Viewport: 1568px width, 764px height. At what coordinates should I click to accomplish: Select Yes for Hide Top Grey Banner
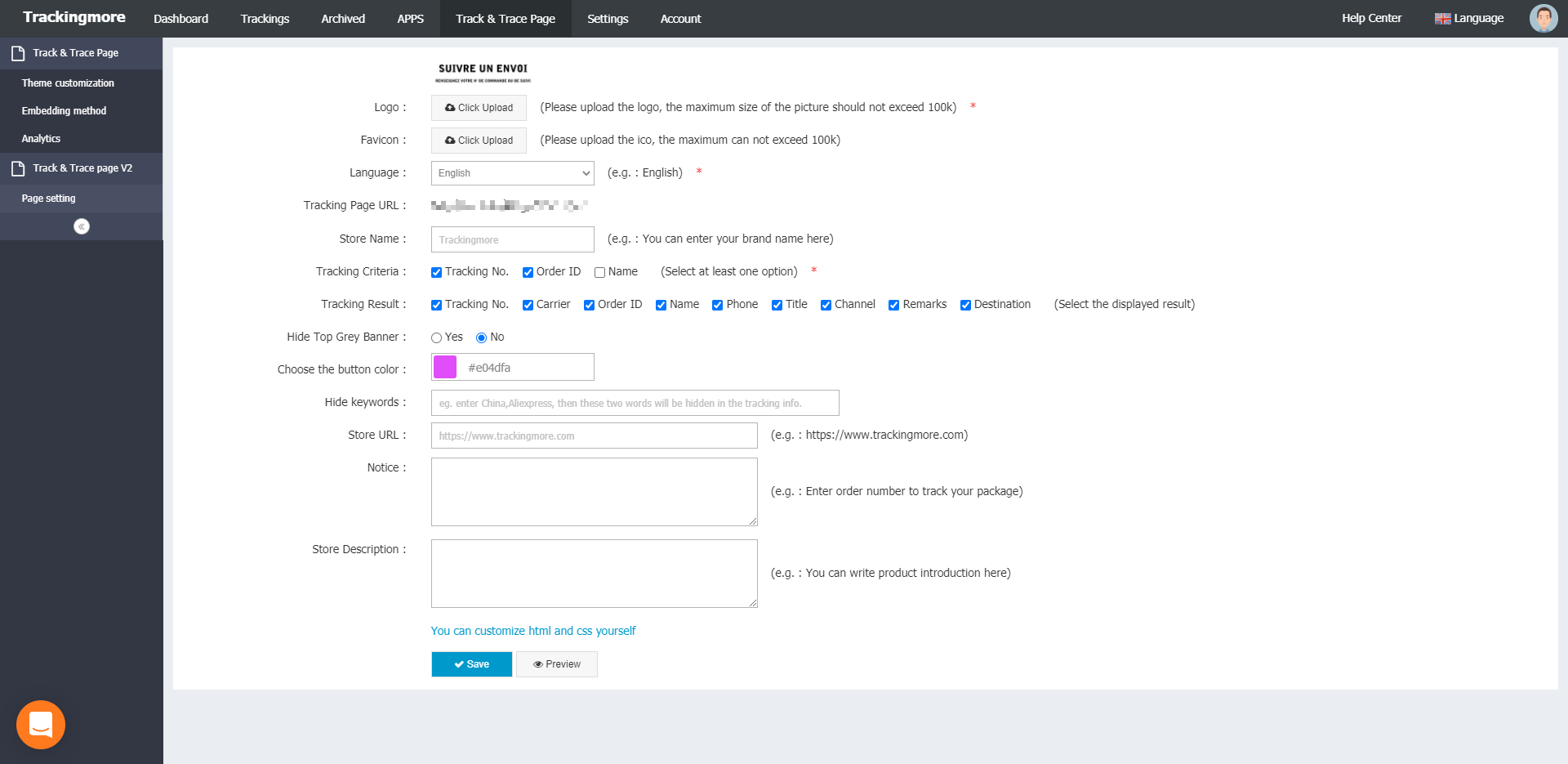click(x=436, y=337)
